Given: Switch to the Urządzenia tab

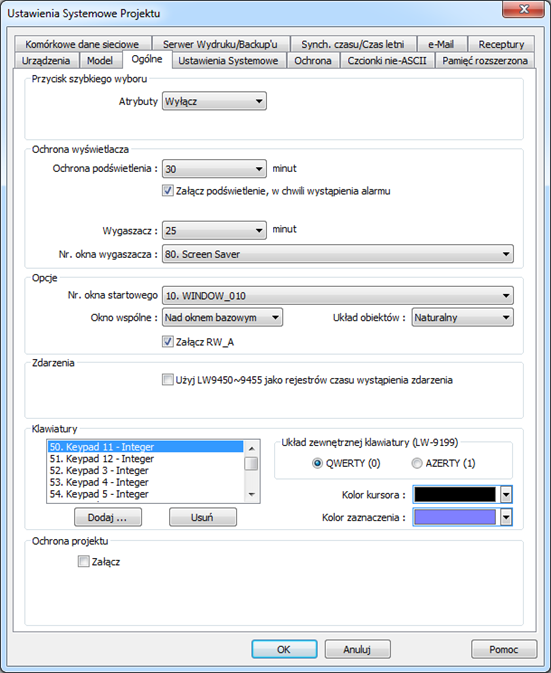Looking at the screenshot, I should point(46,61).
